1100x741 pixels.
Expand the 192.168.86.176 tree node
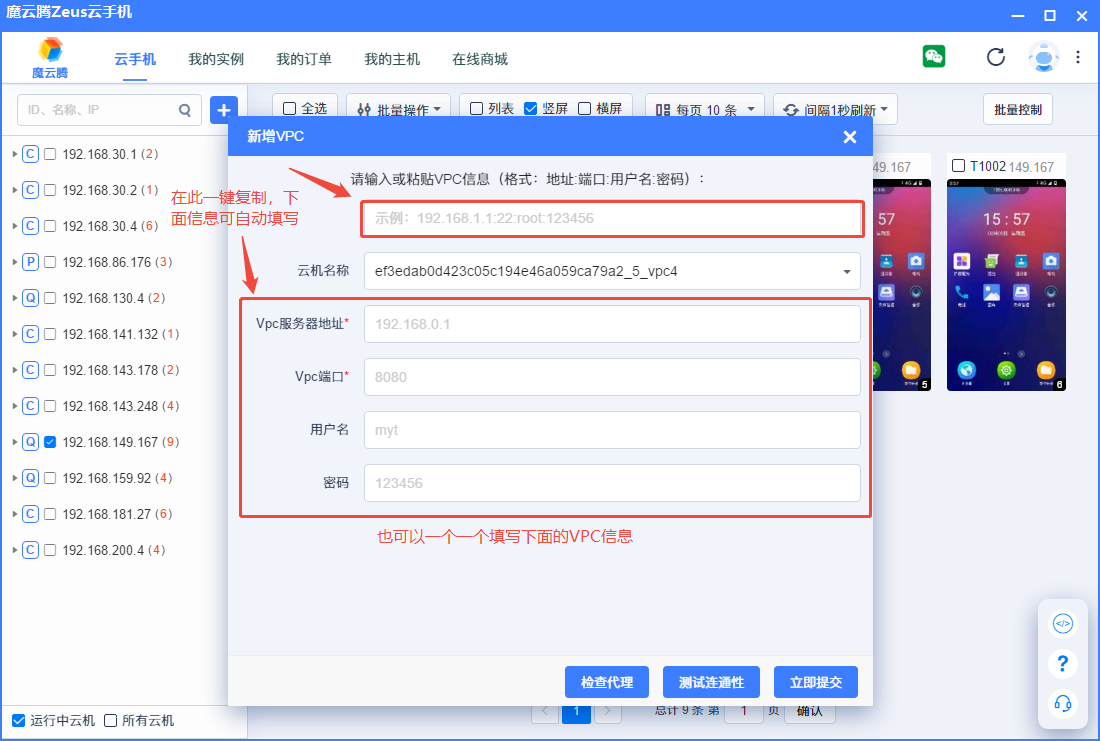point(14,262)
